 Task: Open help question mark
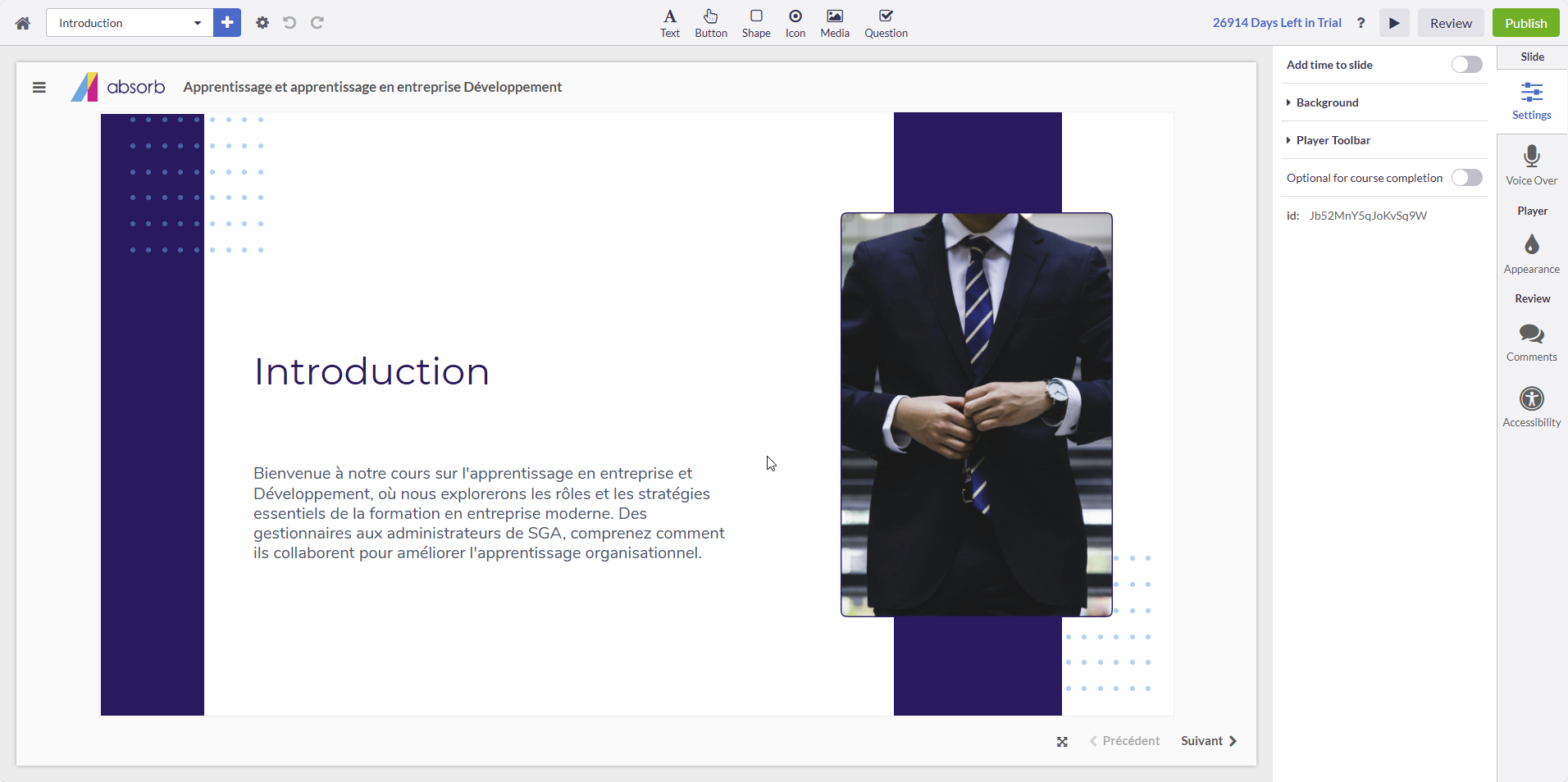pyautogui.click(x=1361, y=23)
